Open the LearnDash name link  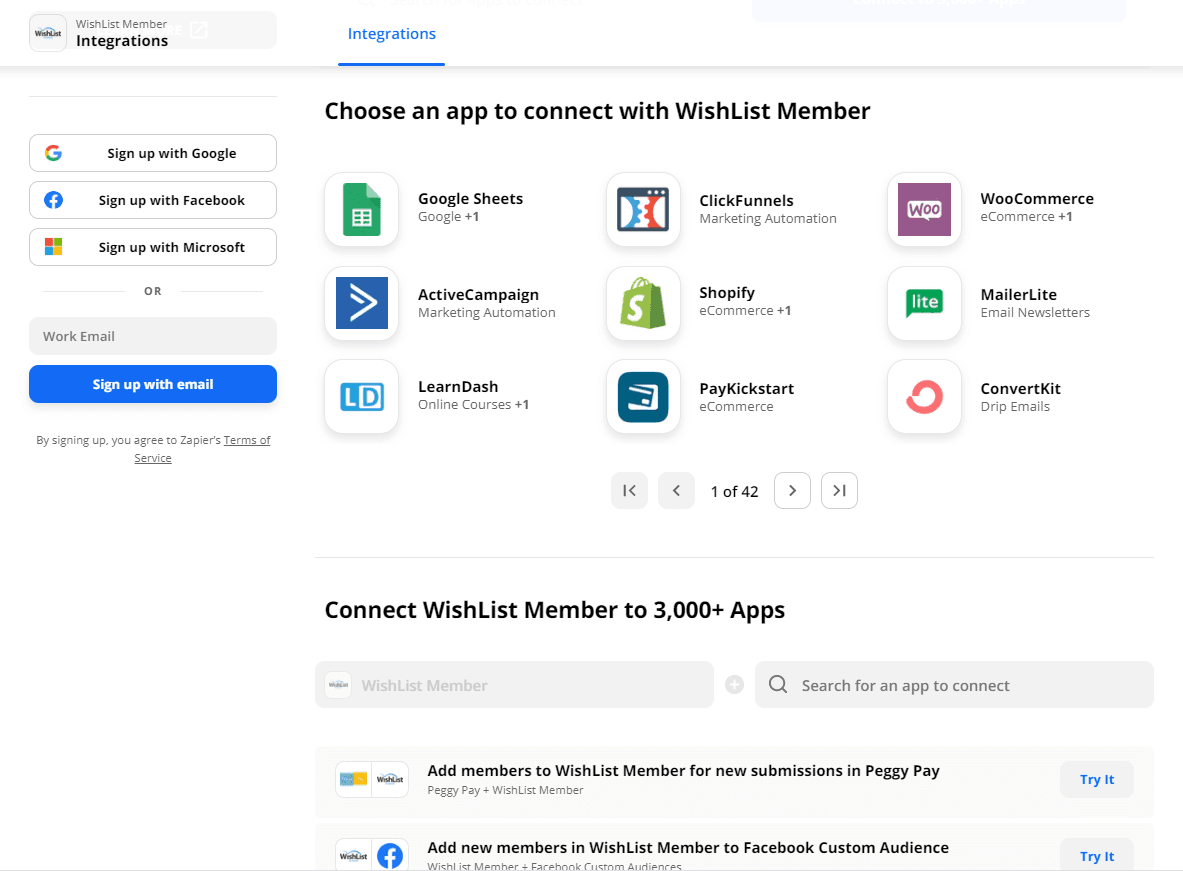click(x=458, y=386)
